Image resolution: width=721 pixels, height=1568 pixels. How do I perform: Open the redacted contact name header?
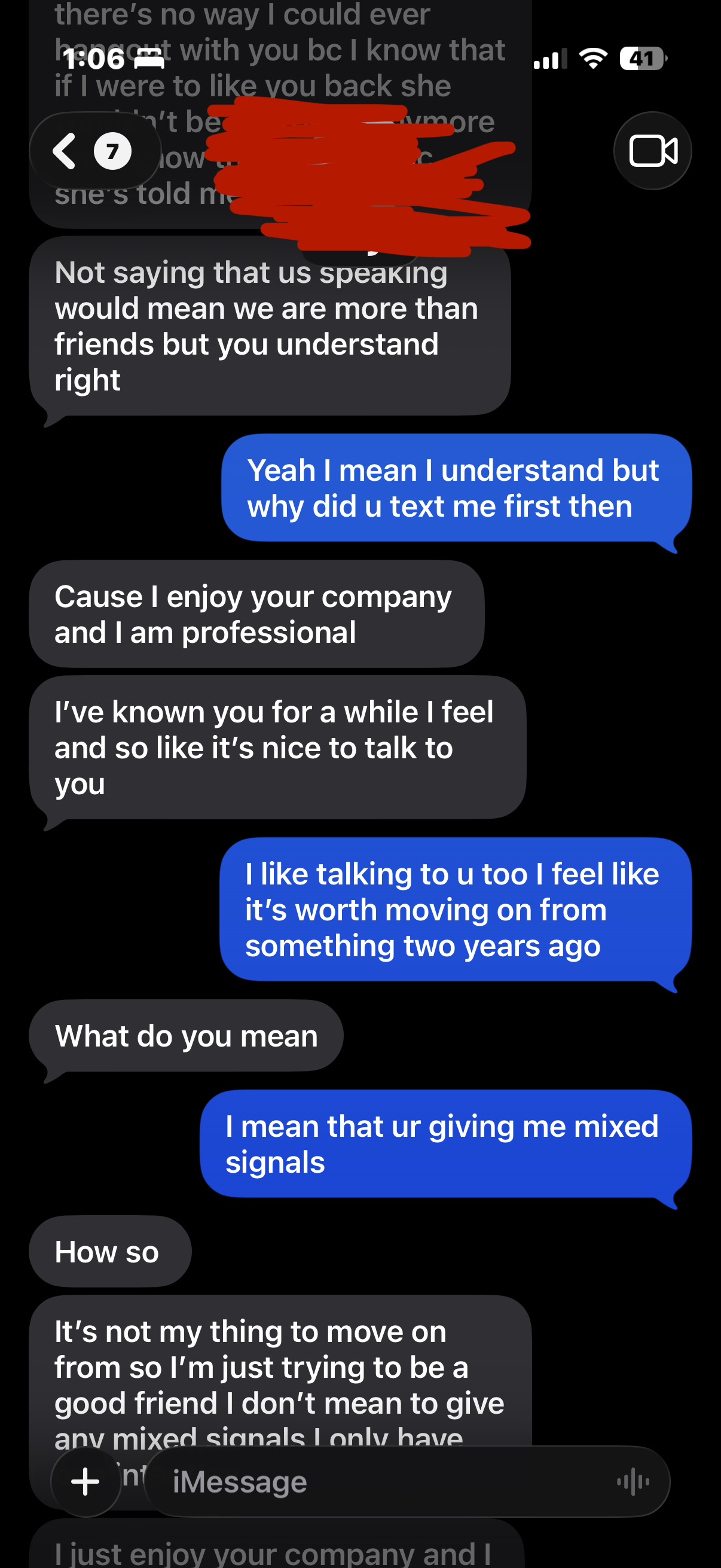coord(365,176)
